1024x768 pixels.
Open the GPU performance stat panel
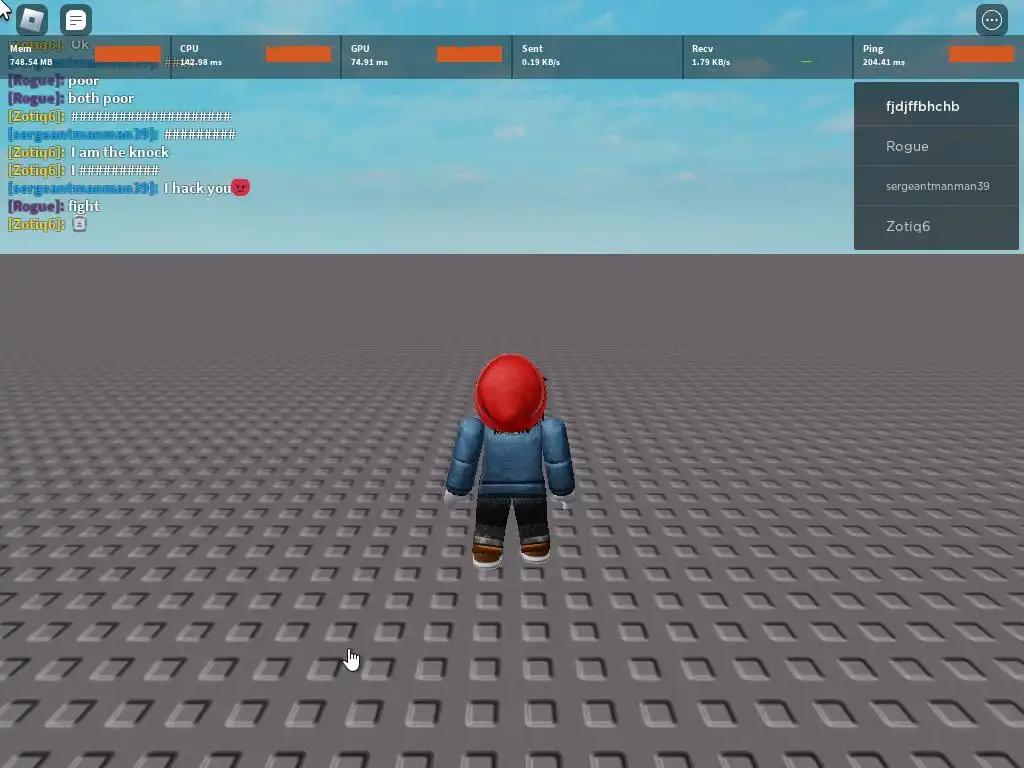[427, 56]
